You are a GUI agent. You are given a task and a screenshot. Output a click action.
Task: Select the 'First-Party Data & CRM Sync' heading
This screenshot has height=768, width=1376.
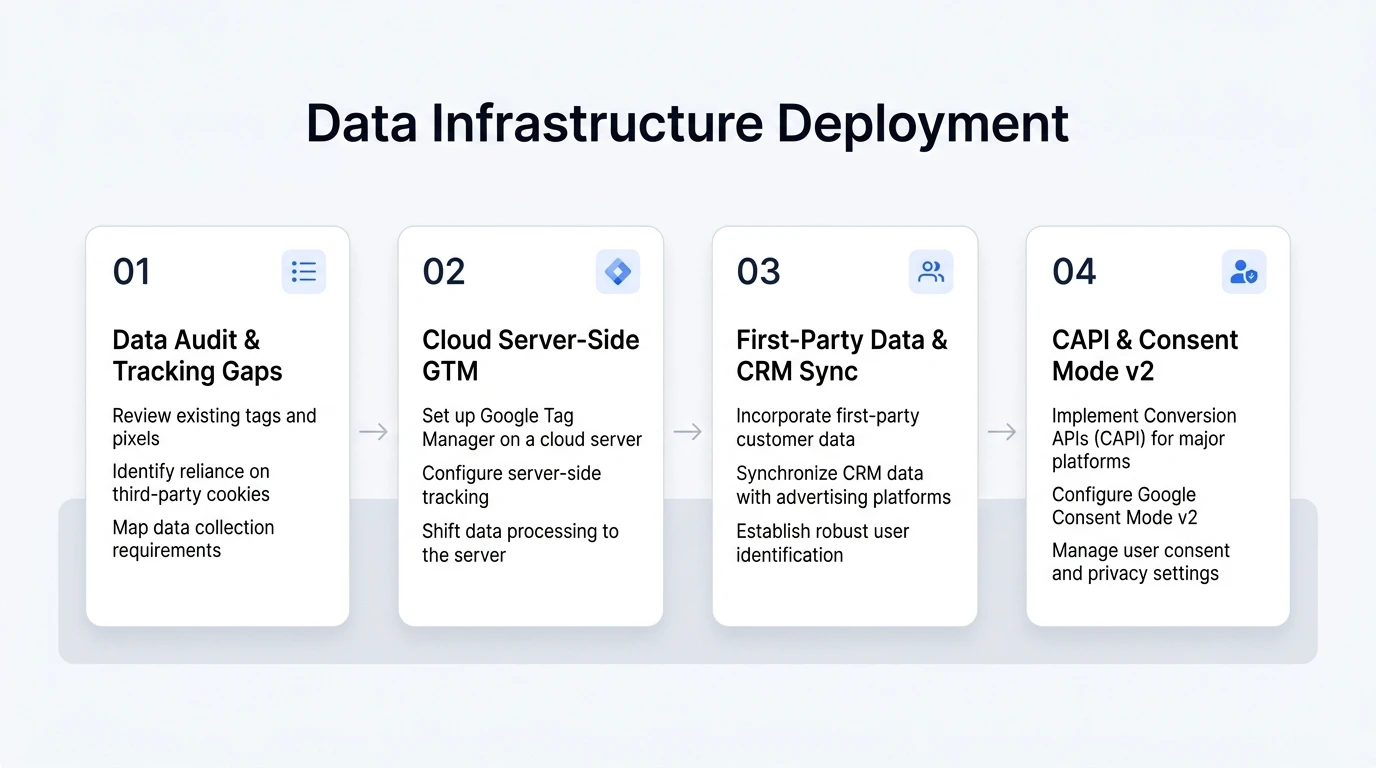tap(841, 356)
